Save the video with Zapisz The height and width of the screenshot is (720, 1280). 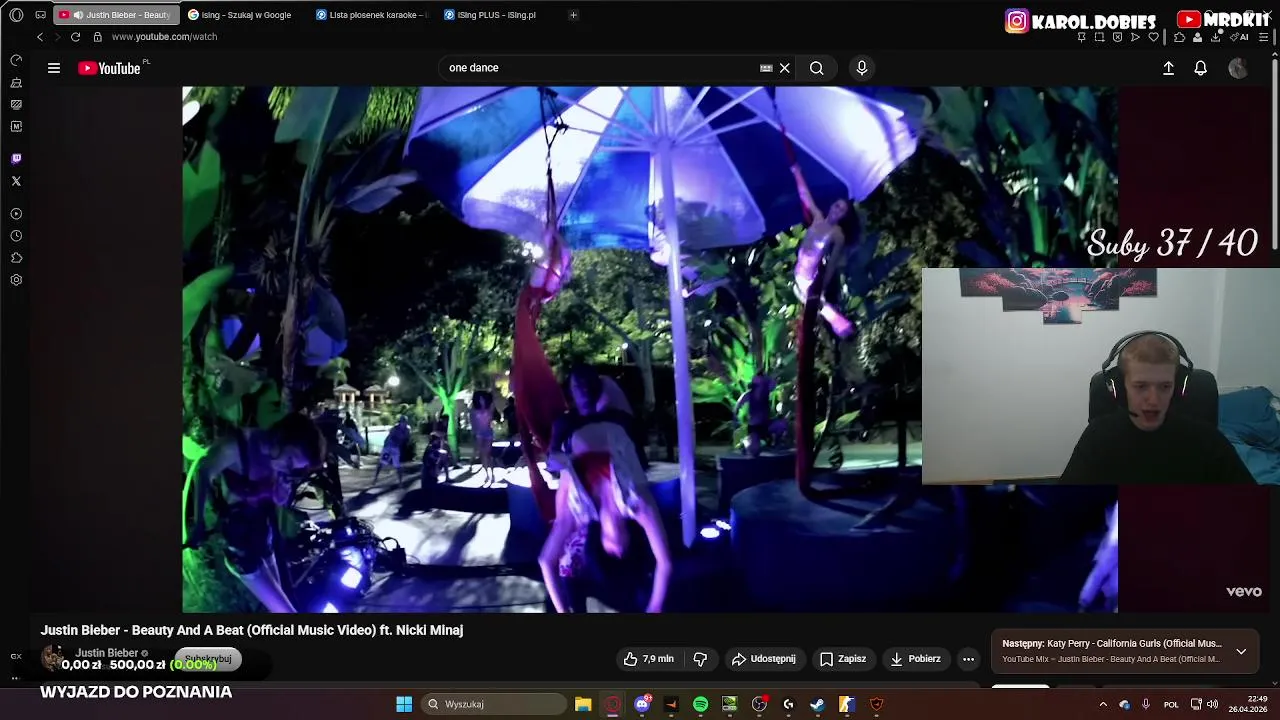click(x=843, y=659)
